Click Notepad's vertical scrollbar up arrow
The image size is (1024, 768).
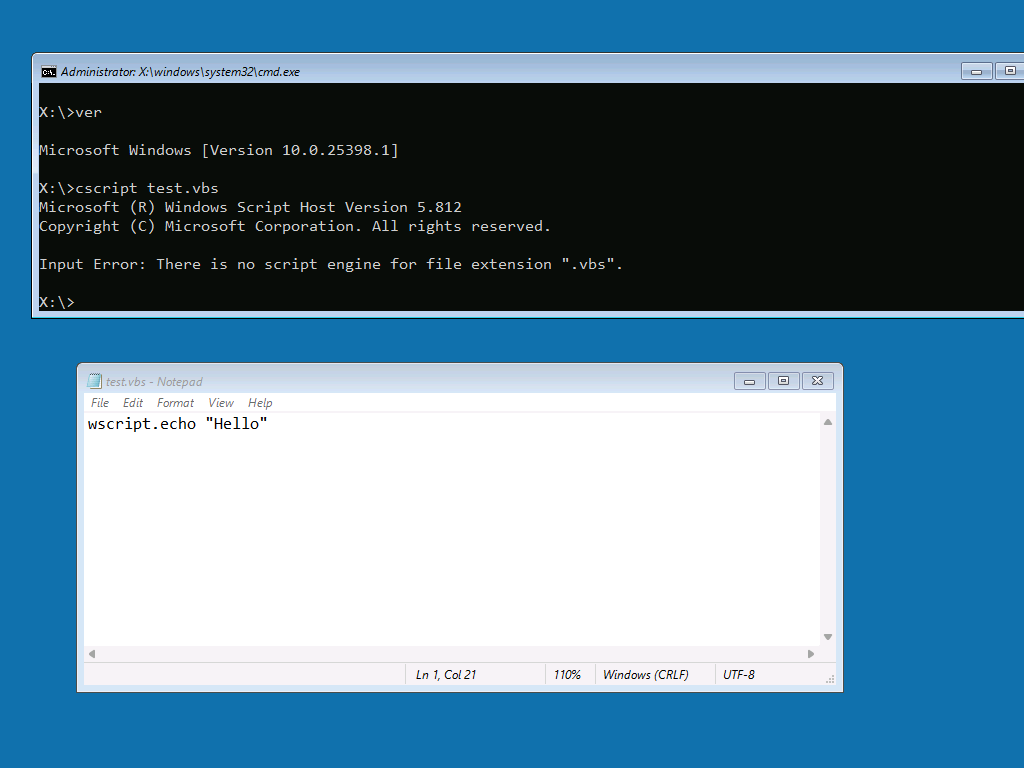827,422
